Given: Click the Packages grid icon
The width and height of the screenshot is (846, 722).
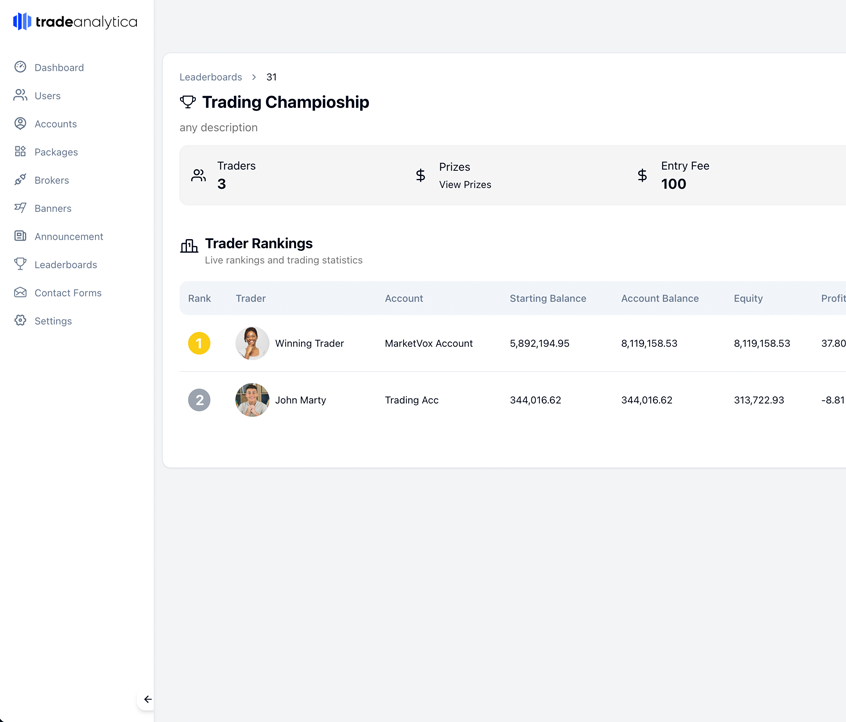Looking at the screenshot, I should tap(20, 152).
